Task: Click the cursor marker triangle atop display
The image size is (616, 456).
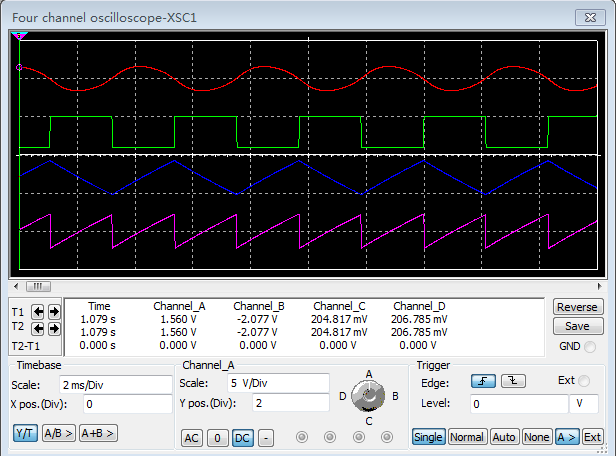Action: (x=19, y=36)
